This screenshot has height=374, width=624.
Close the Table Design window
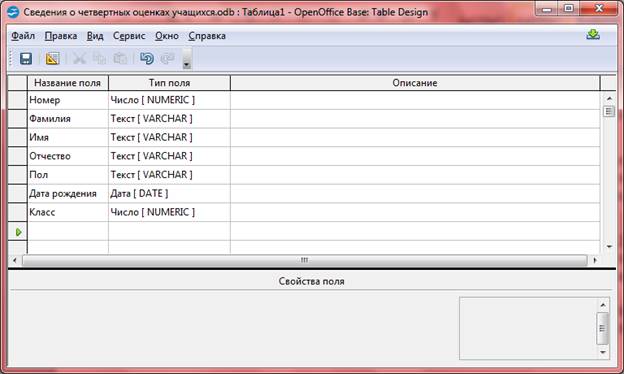(599, 9)
